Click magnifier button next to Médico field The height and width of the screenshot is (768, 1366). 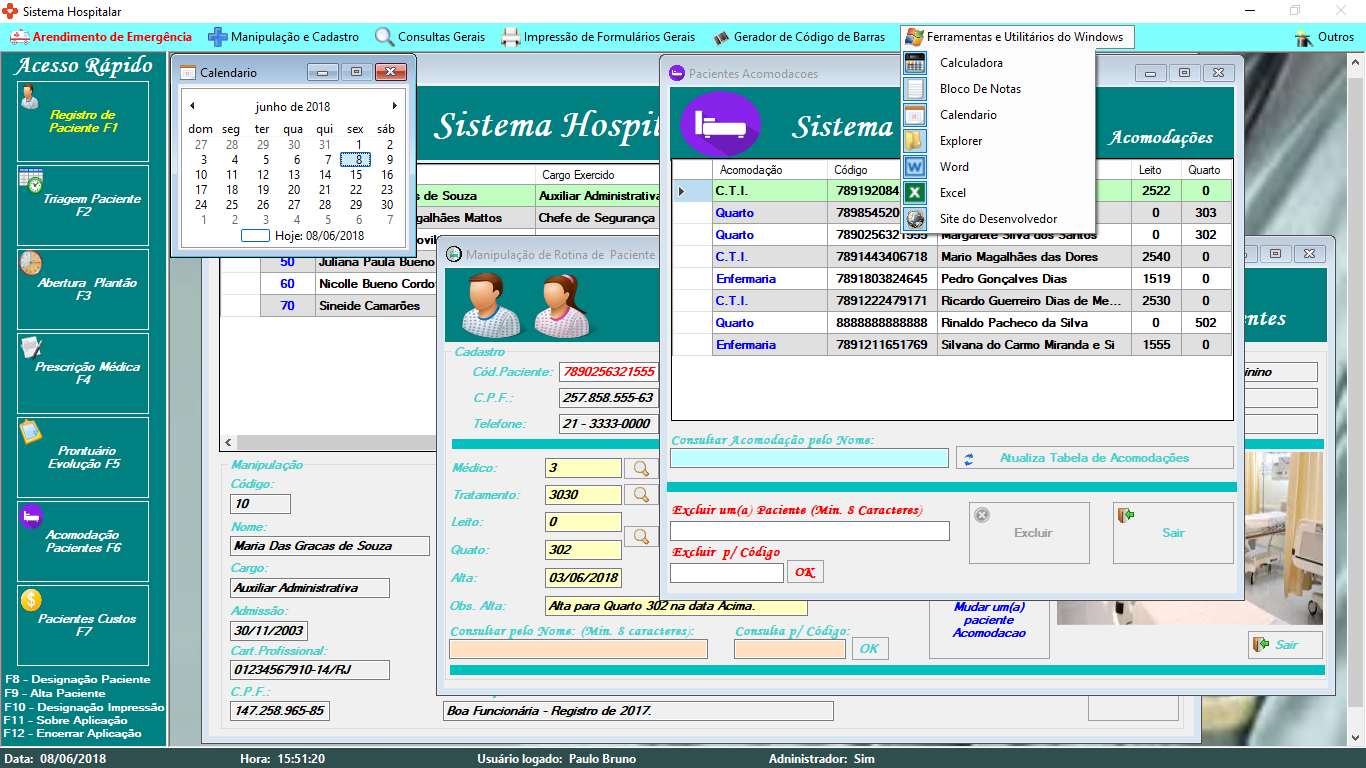tap(641, 468)
